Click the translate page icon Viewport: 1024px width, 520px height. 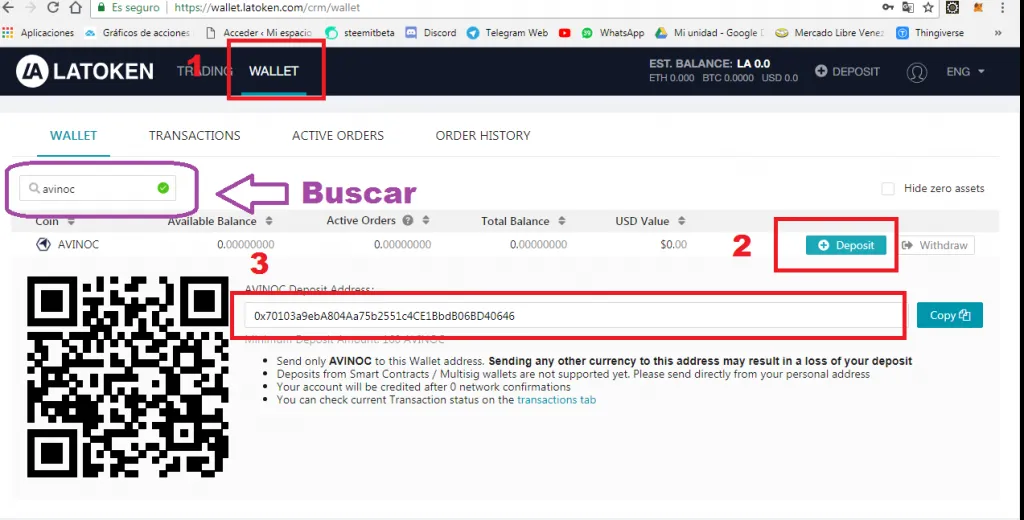tap(908, 7)
